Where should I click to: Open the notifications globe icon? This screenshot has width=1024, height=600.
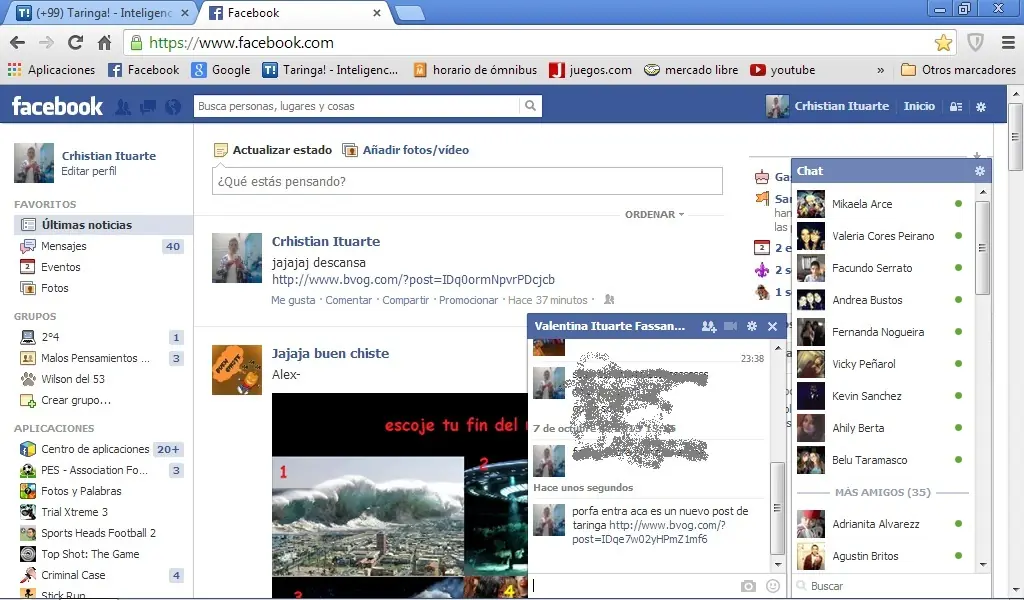pyautogui.click(x=173, y=106)
